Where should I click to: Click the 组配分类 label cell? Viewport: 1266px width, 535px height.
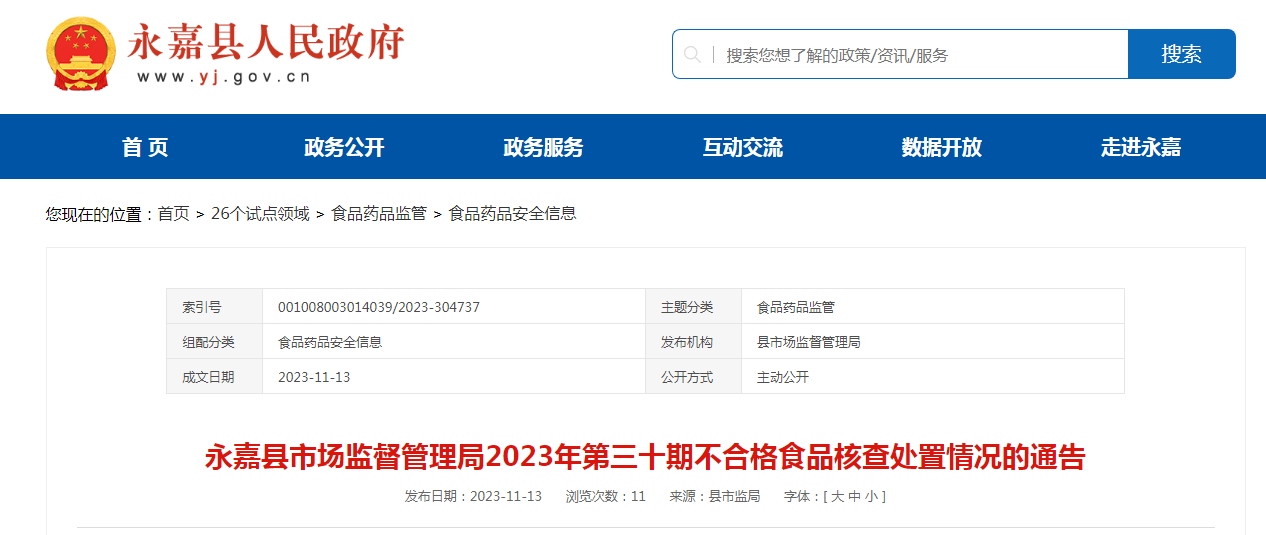(215, 342)
